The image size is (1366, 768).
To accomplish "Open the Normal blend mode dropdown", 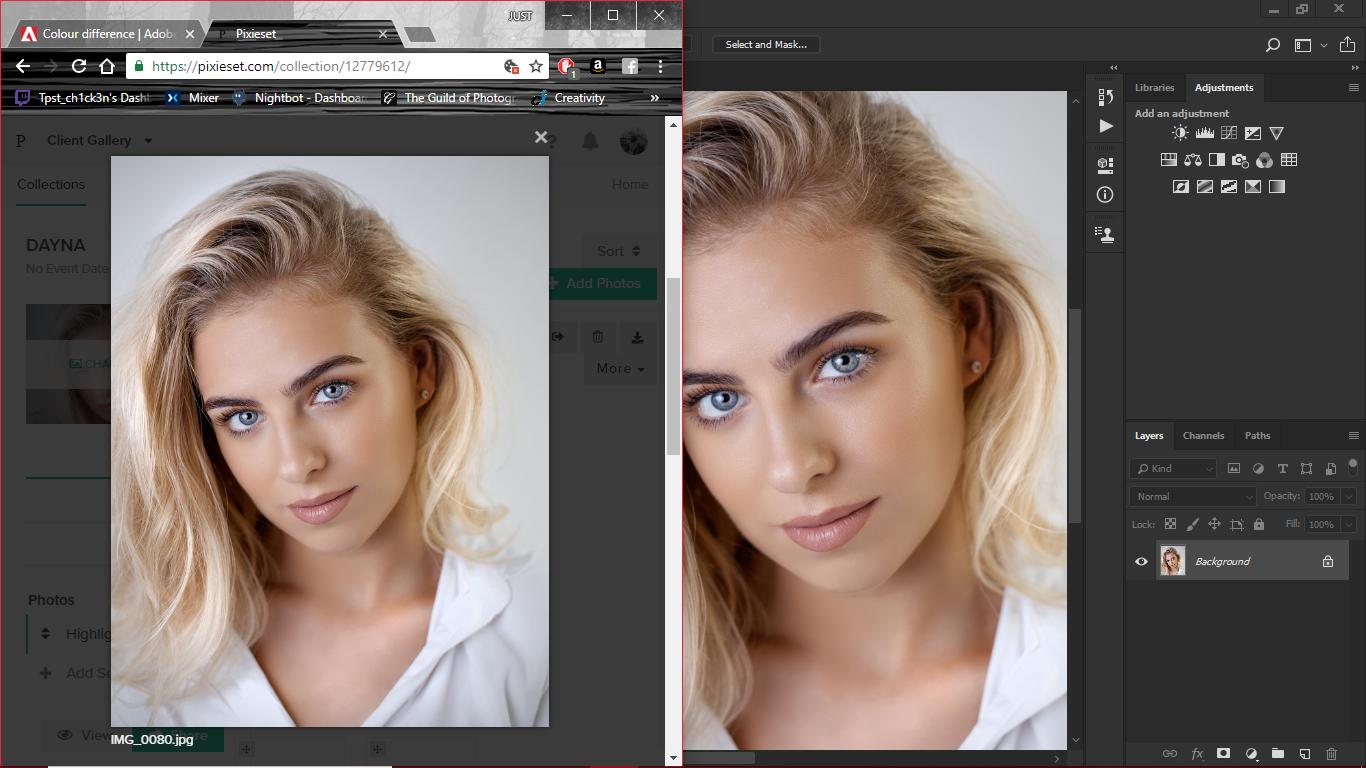I will (x=1193, y=496).
